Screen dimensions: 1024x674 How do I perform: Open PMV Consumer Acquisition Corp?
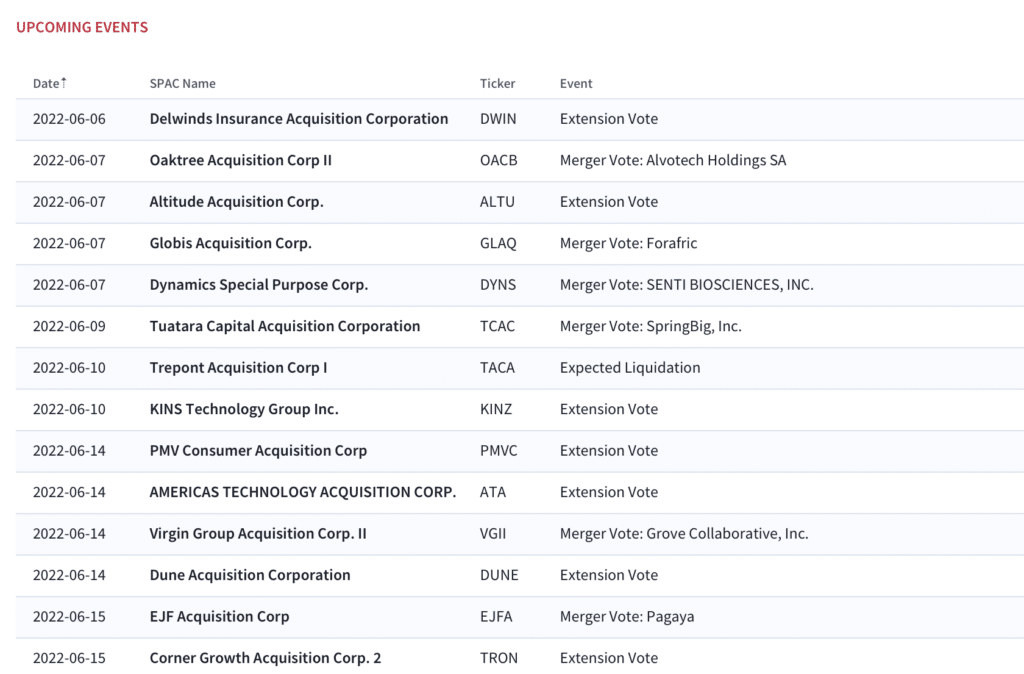coord(258,451)
